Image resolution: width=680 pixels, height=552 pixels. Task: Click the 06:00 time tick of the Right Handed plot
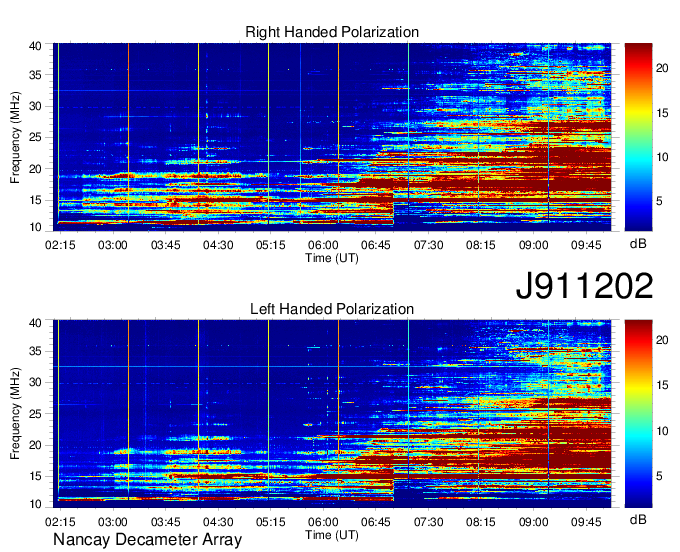coord(323,245)
